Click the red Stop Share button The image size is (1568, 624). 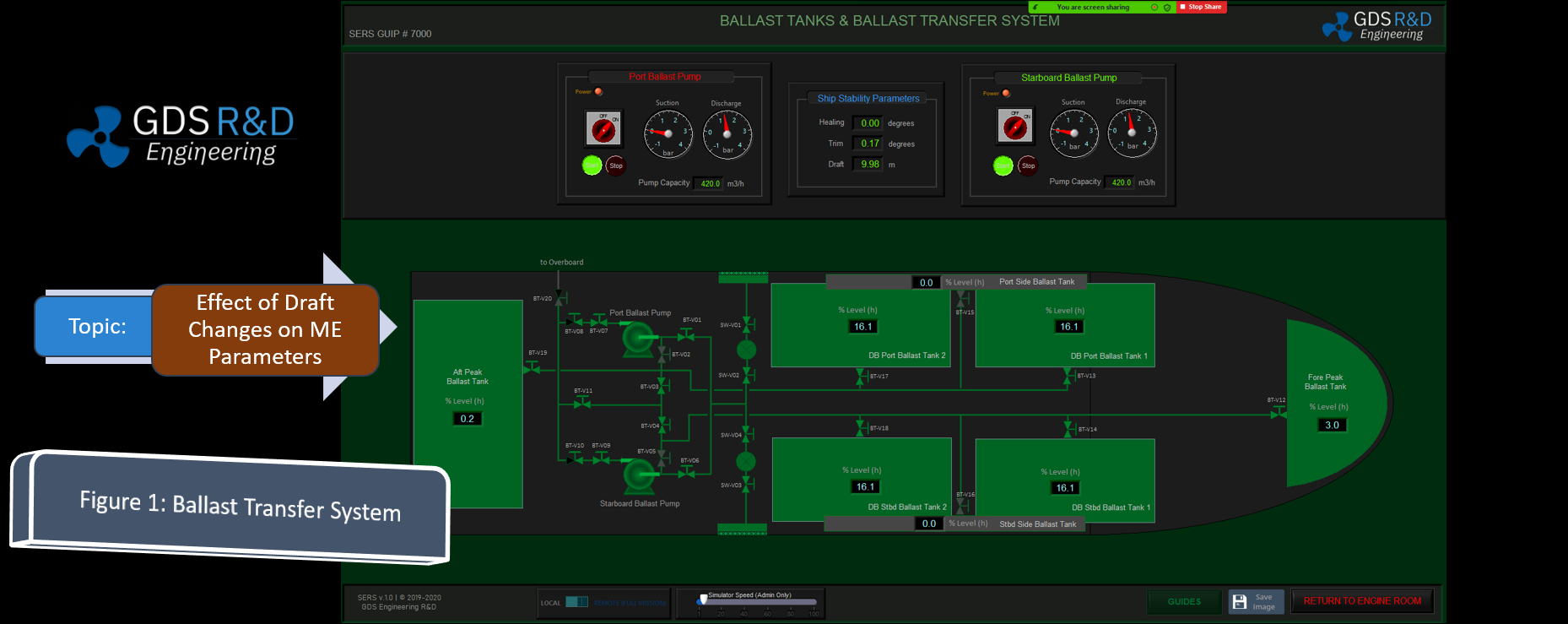[1202, 7]
